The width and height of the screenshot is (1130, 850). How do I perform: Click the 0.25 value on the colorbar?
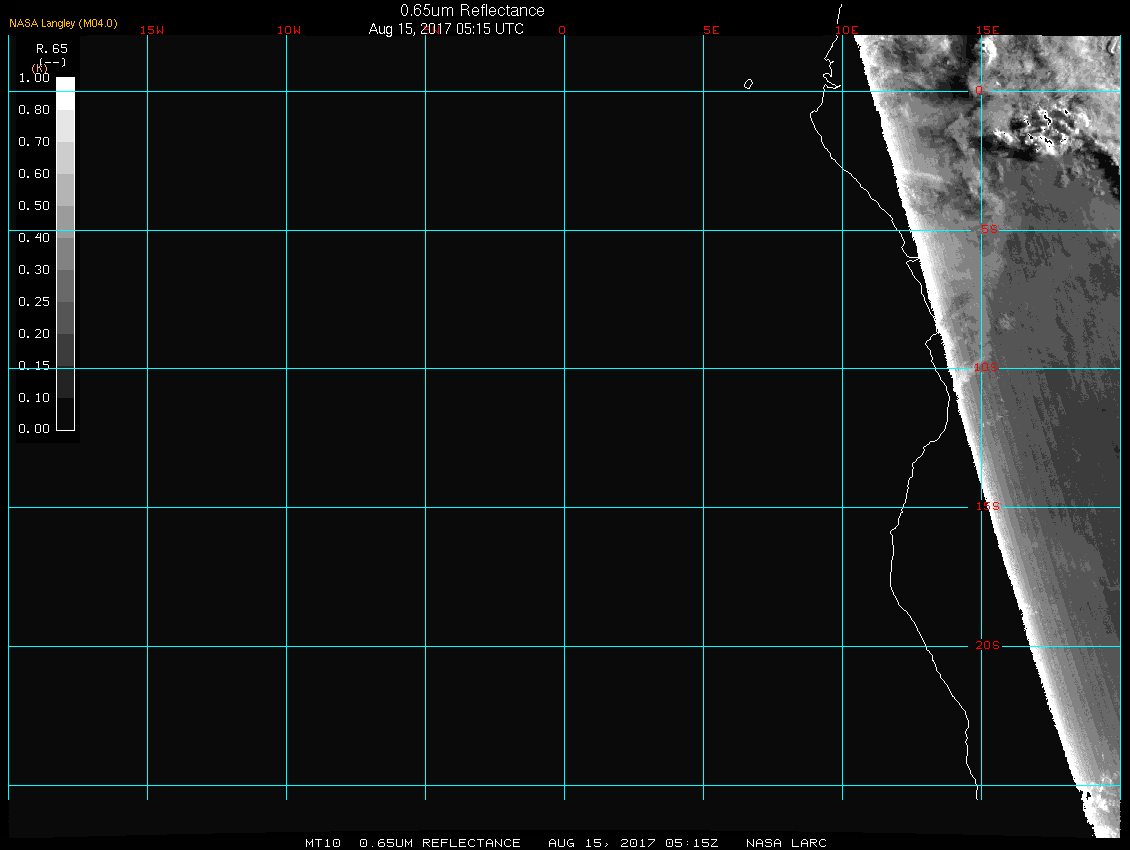[x=34, y=302]
